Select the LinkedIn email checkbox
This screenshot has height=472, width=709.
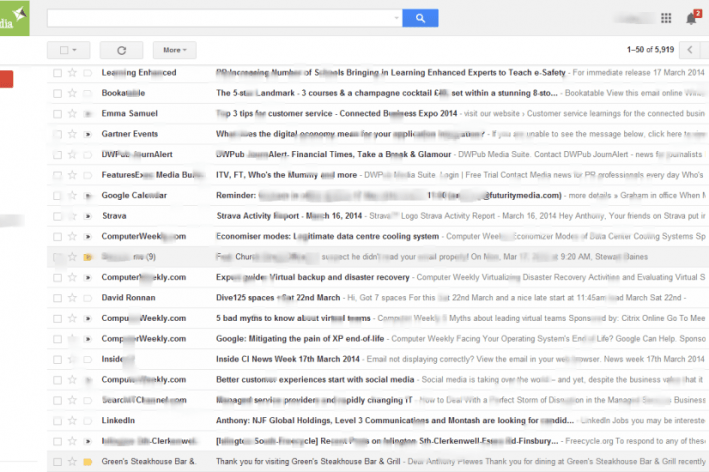(57, 421)
